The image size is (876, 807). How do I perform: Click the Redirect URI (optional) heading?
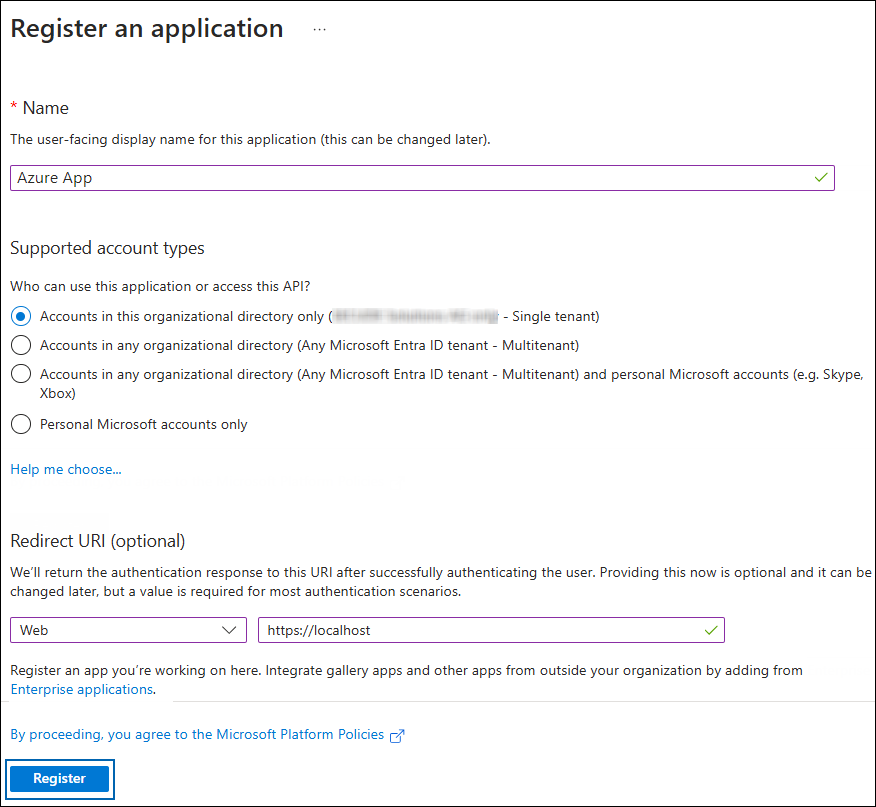[x=97, y=540]
